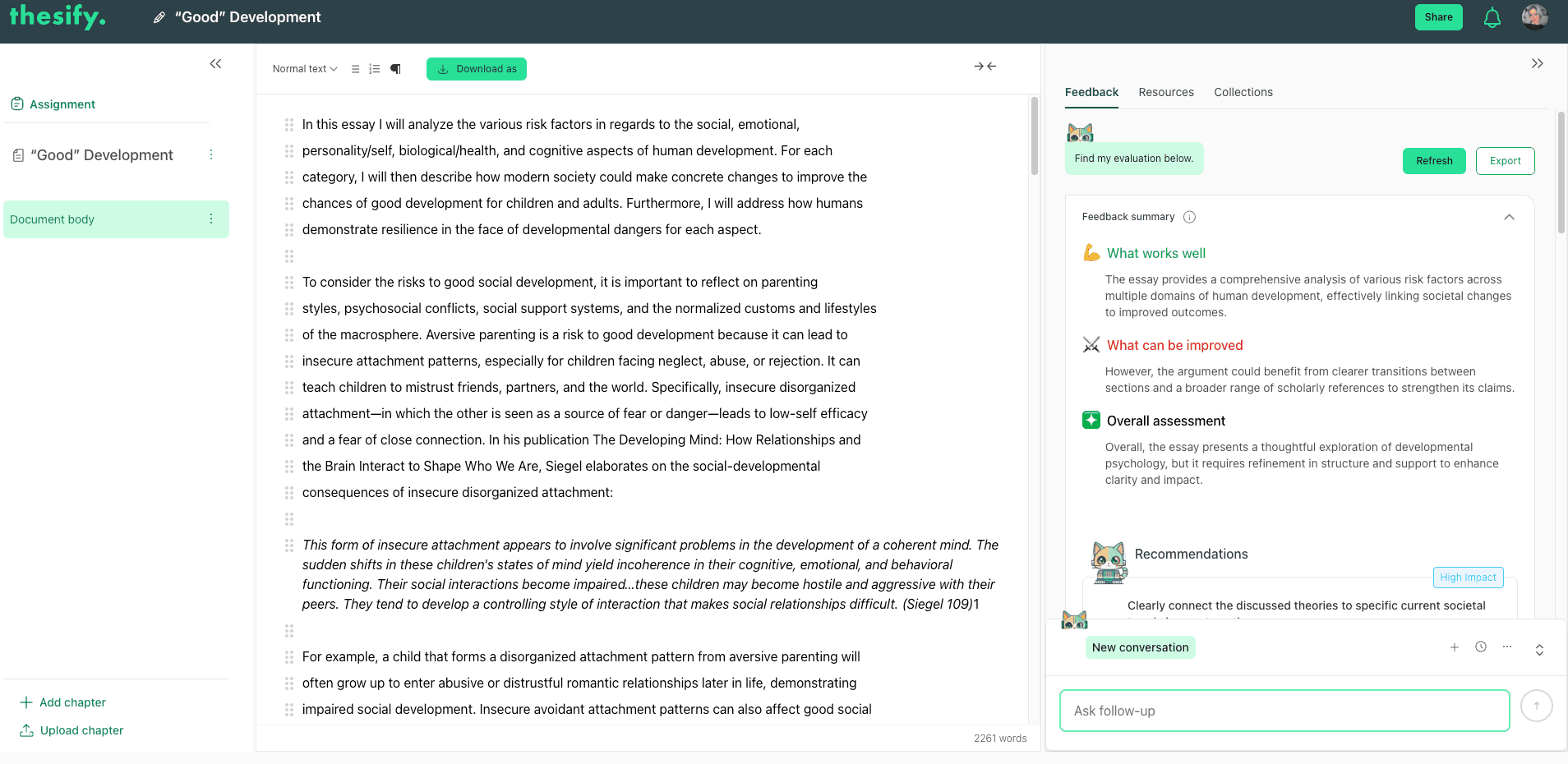Click the Refresh button to regenerate feedback
The height and width of the screenshot is (764, 1568).
pyautogui.click(x=1433, y=160)
